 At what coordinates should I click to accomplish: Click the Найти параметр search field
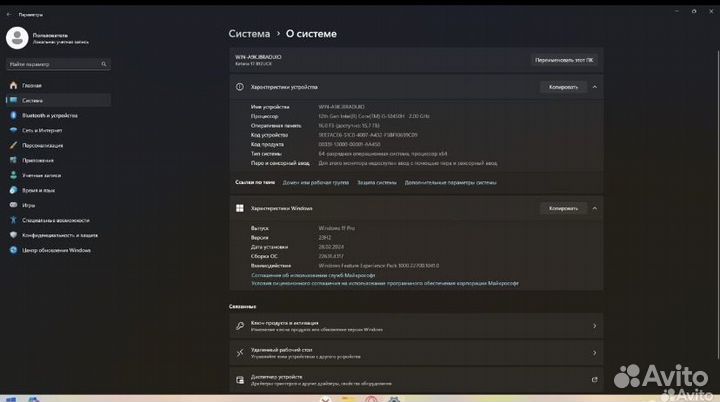click(57, 64)
